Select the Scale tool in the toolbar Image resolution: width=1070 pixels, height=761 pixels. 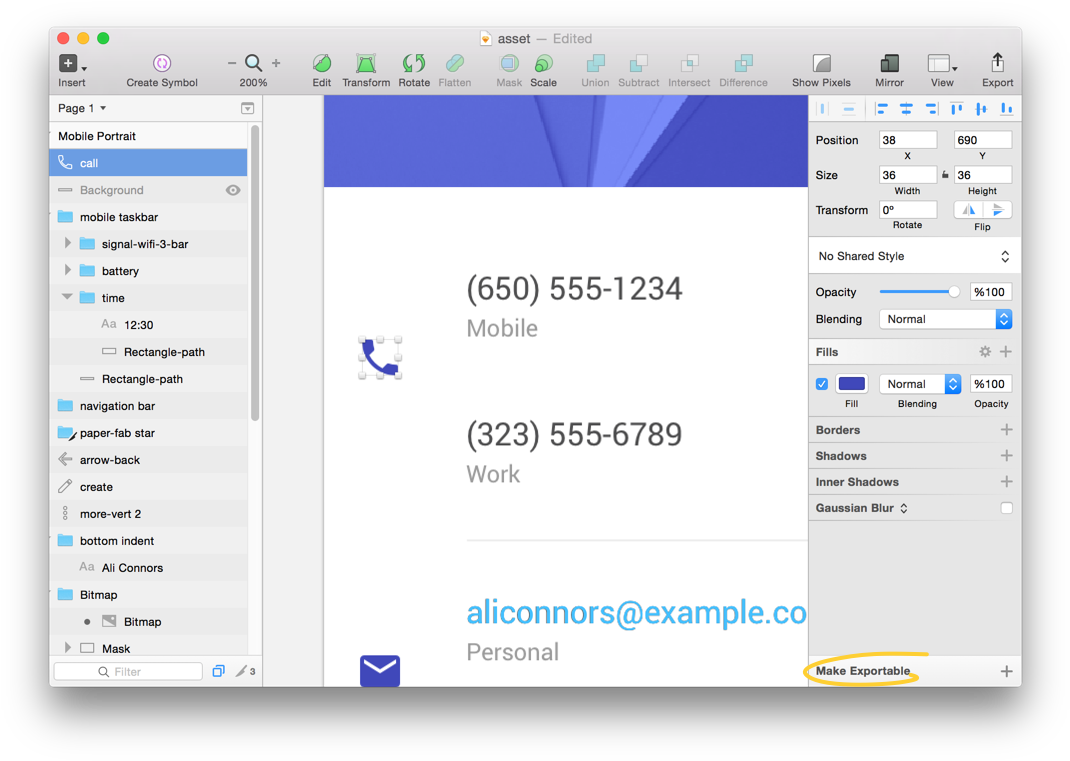point(544,63)
